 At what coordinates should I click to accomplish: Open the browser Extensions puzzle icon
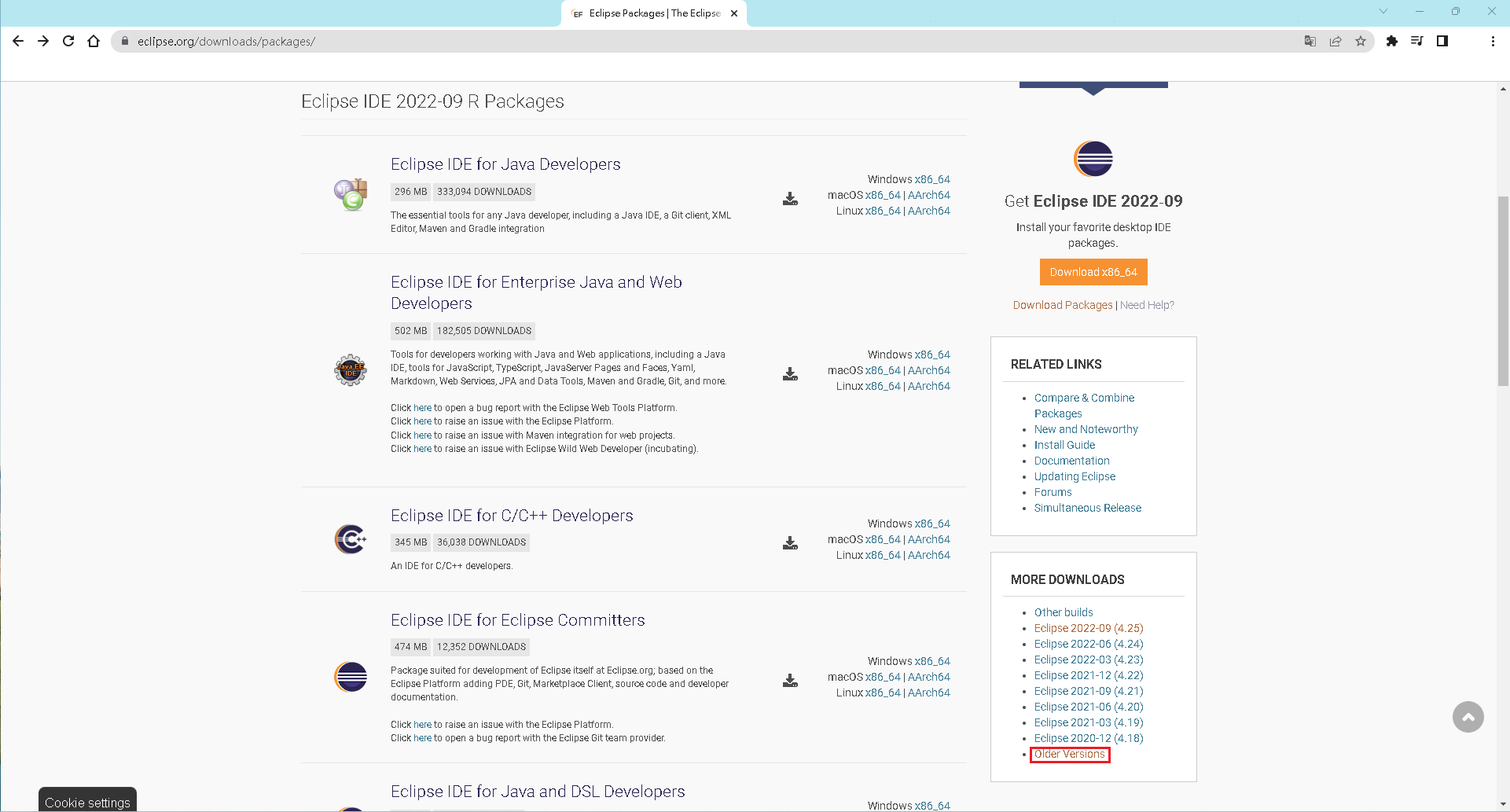pyautogui.click(x=1392, y=42)
